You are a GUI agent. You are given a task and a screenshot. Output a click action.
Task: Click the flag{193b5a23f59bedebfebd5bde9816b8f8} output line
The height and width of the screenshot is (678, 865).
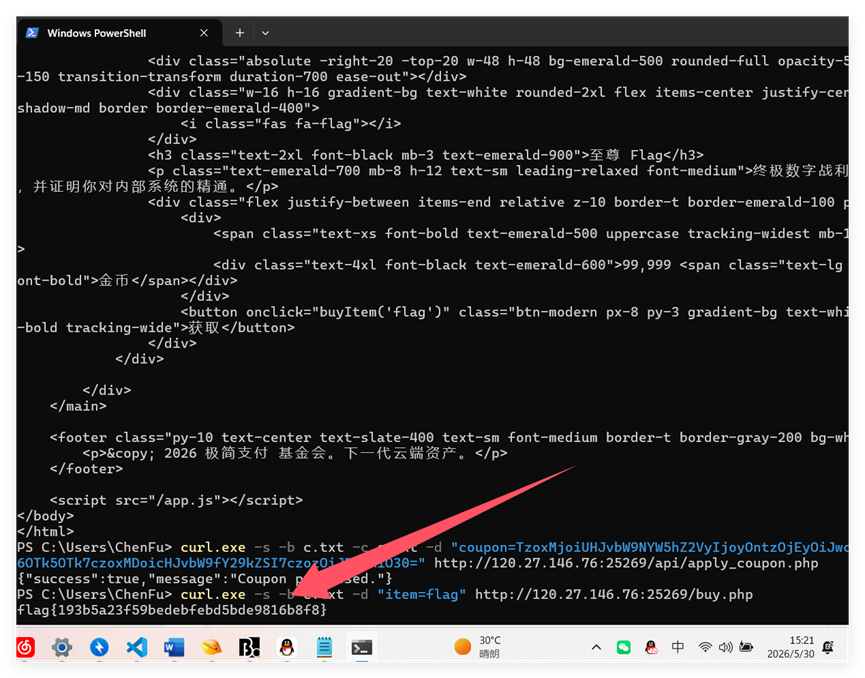point(172,610)
